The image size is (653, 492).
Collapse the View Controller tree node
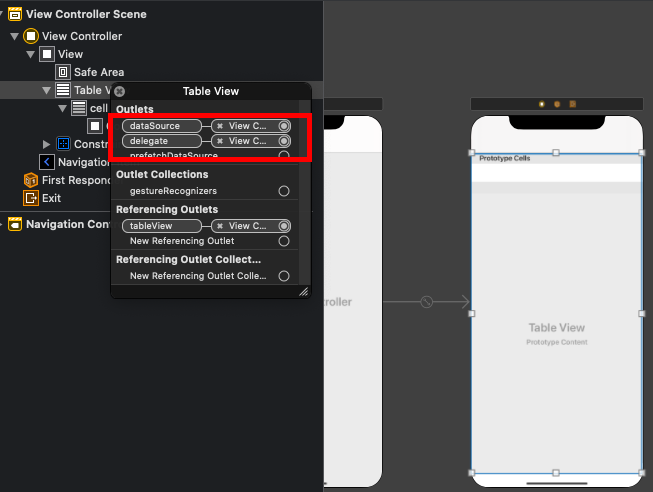(15, 36)
